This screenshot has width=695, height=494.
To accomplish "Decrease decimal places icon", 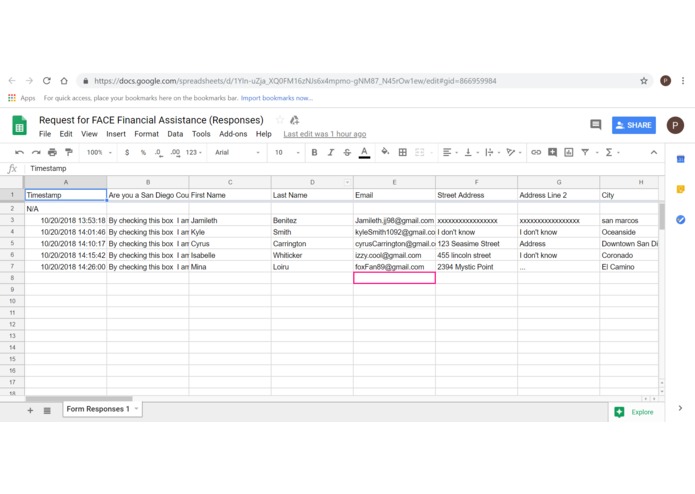I will tap(159, 152).
